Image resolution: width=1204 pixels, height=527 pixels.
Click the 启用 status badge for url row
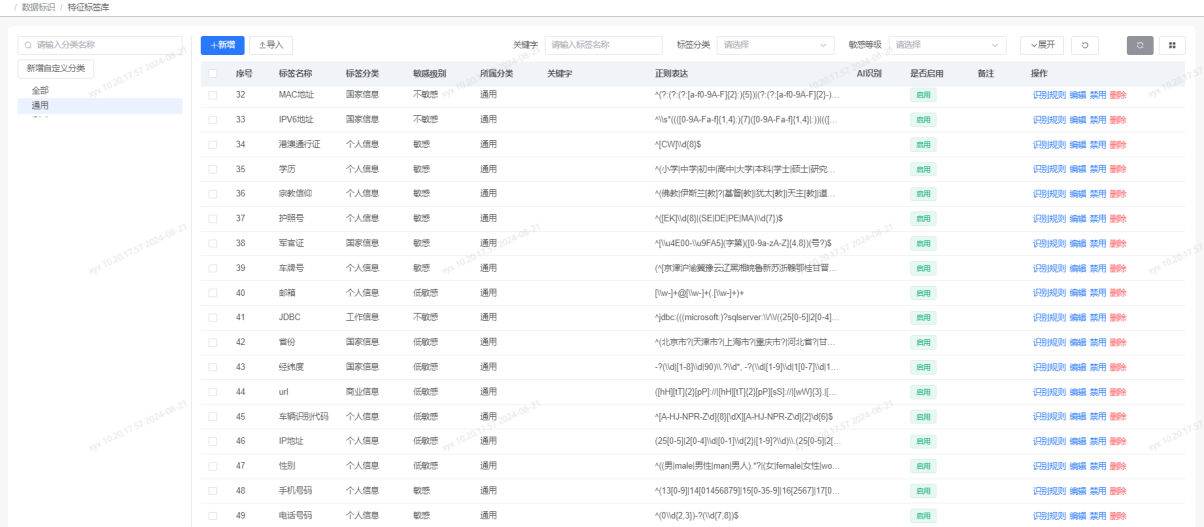tap(923, 392)
